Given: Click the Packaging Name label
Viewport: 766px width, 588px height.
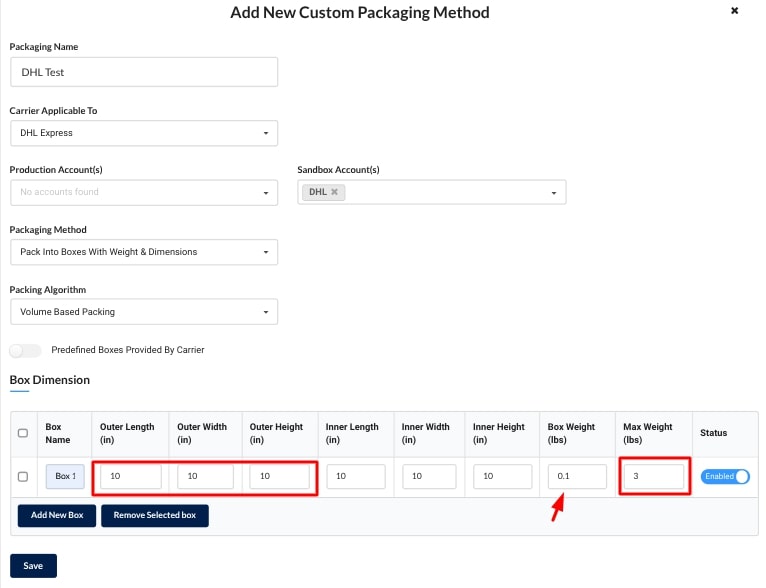Looking at the screenshot, I should (x=44, y=47).
